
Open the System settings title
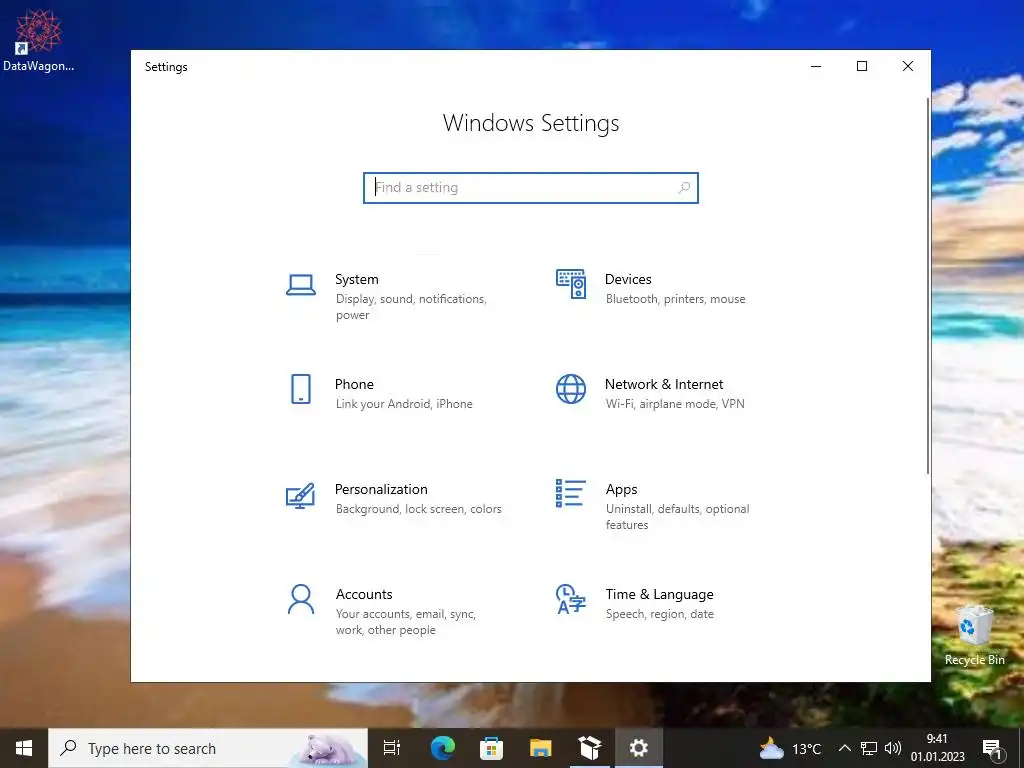(357, 280)
